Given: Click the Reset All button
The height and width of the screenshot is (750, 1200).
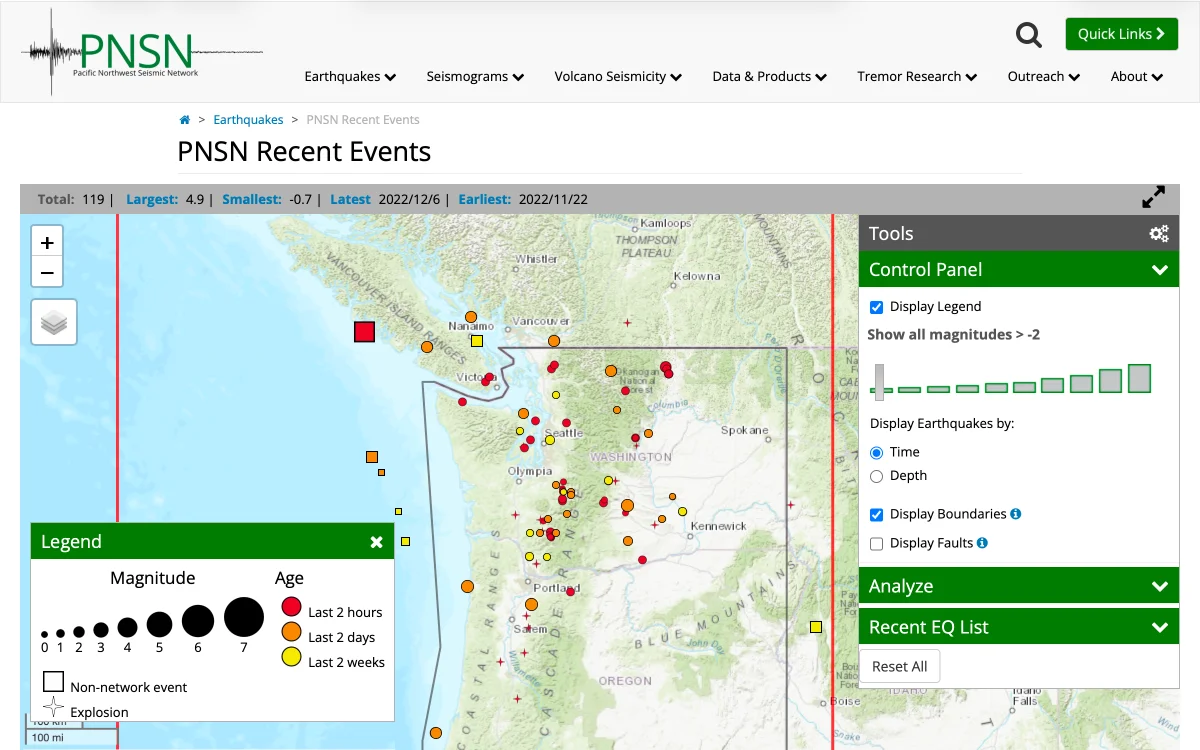Looking at the screenshot, I should (899, 667).
